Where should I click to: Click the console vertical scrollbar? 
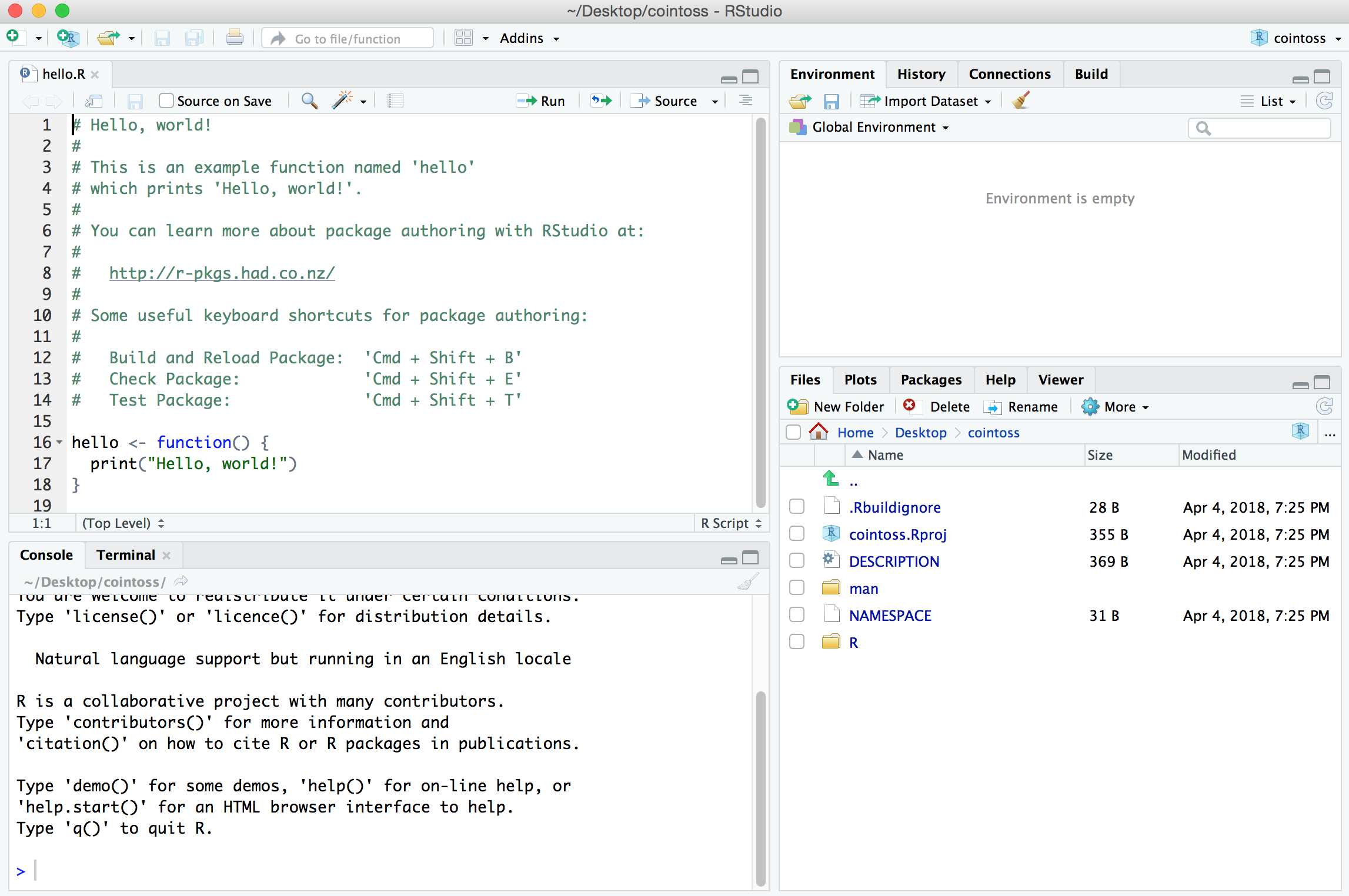pos(760,788)
